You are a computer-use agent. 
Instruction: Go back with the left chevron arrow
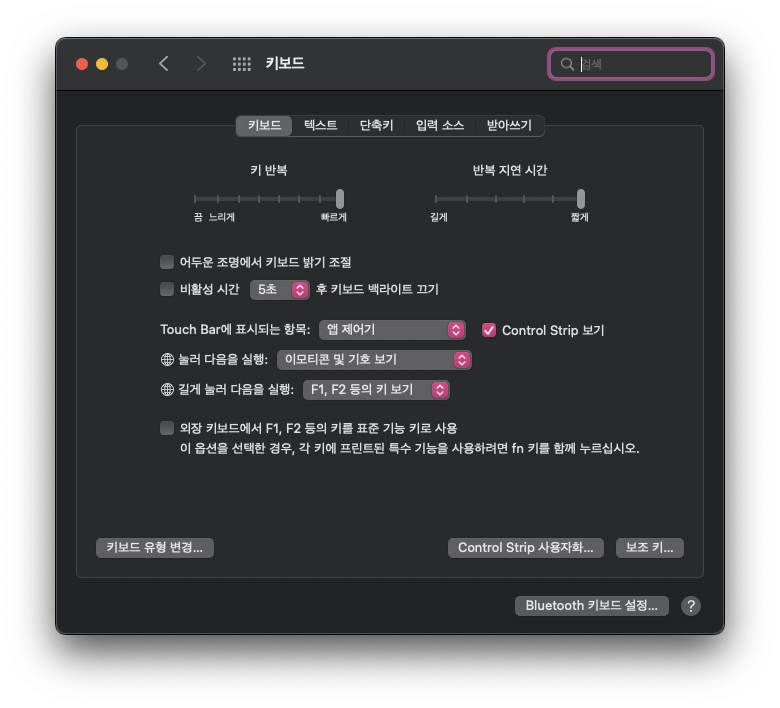coord(164,64)
